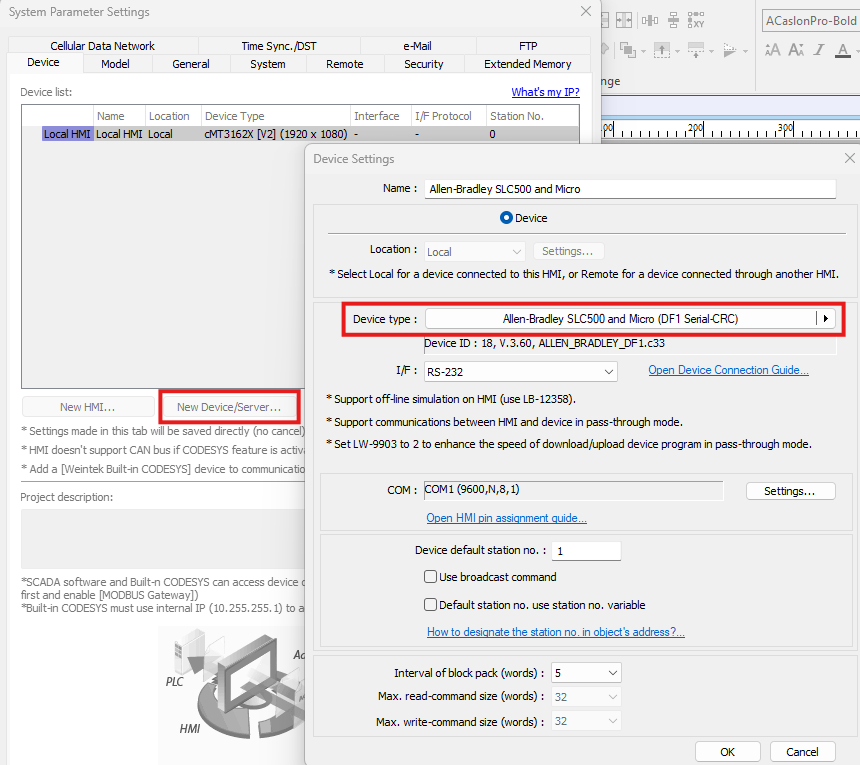Open dropdown arrow next to flip icon
The image size is (860, 765).
click(745, 52)
